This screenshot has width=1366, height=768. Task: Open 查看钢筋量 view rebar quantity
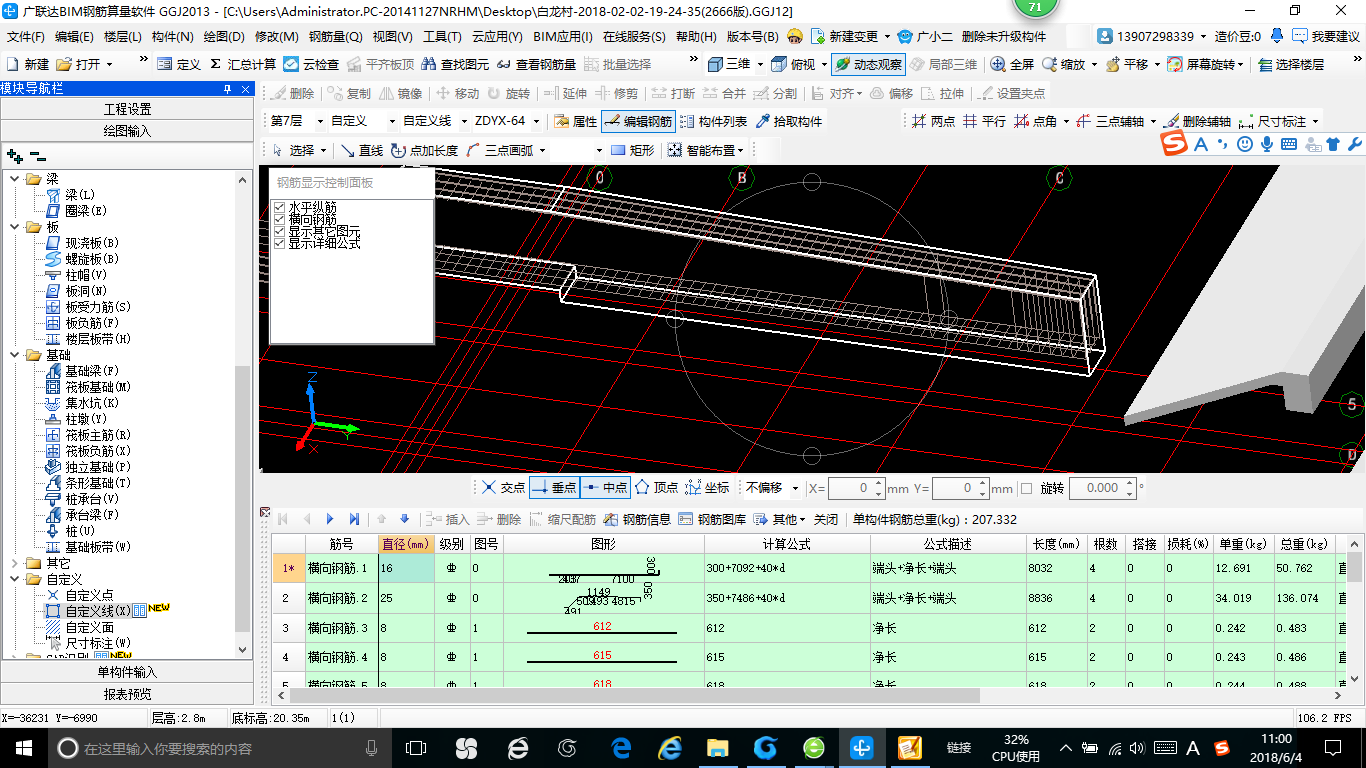click(537, 64)
